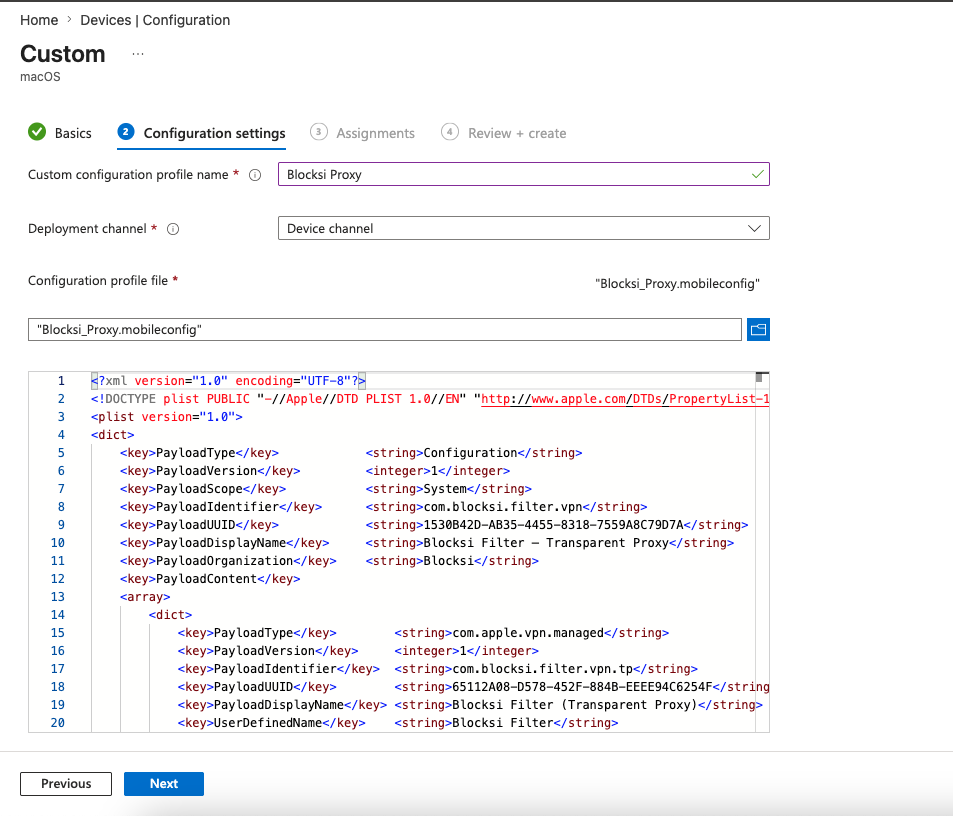The height and width of the screenshot is (816, 953).
Task: Click the Blocksi_Proxy.mobileconfig file path field
Action: coord(385,329)
